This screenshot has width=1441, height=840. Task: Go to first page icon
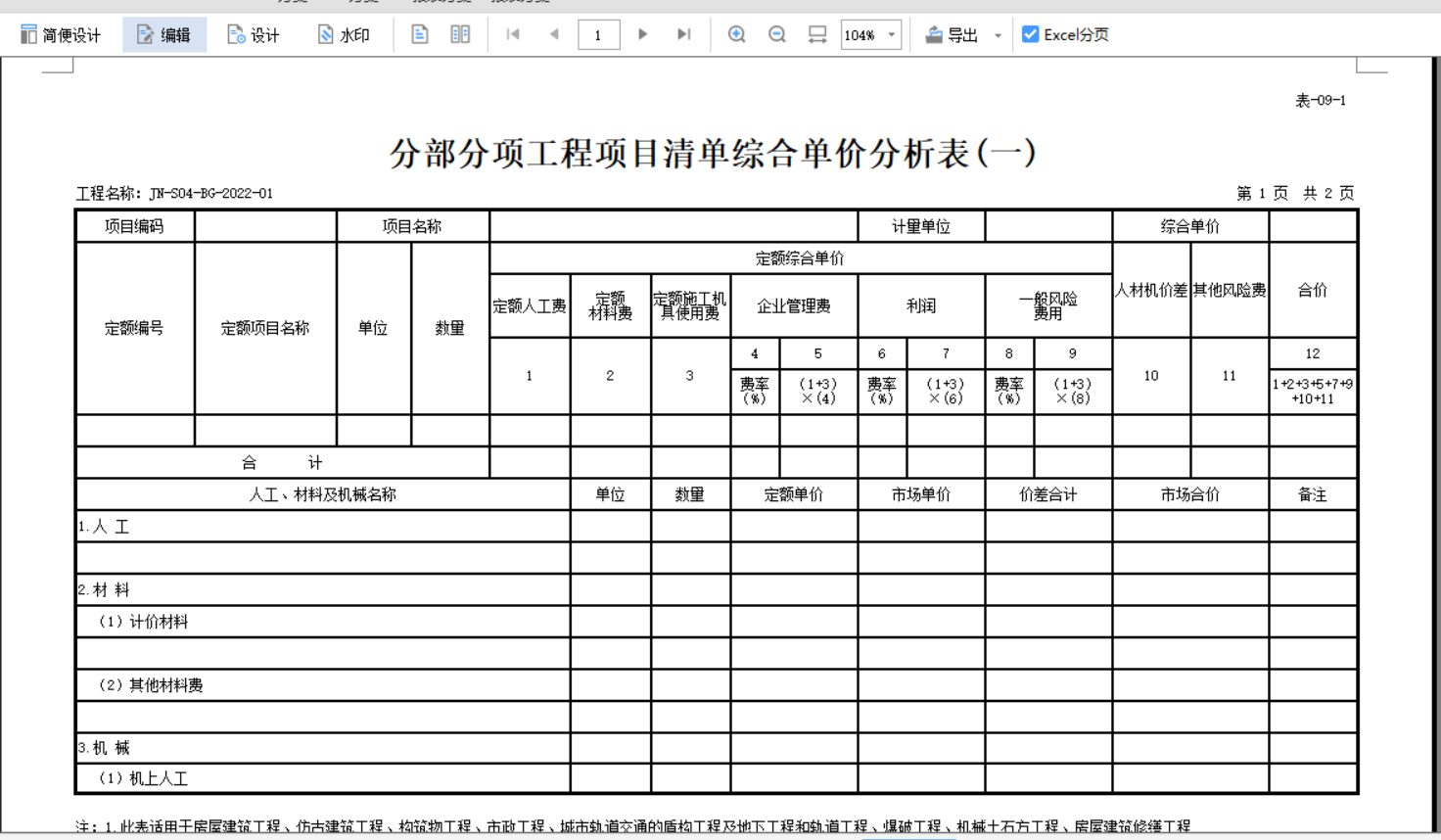[x=513, y=34]
